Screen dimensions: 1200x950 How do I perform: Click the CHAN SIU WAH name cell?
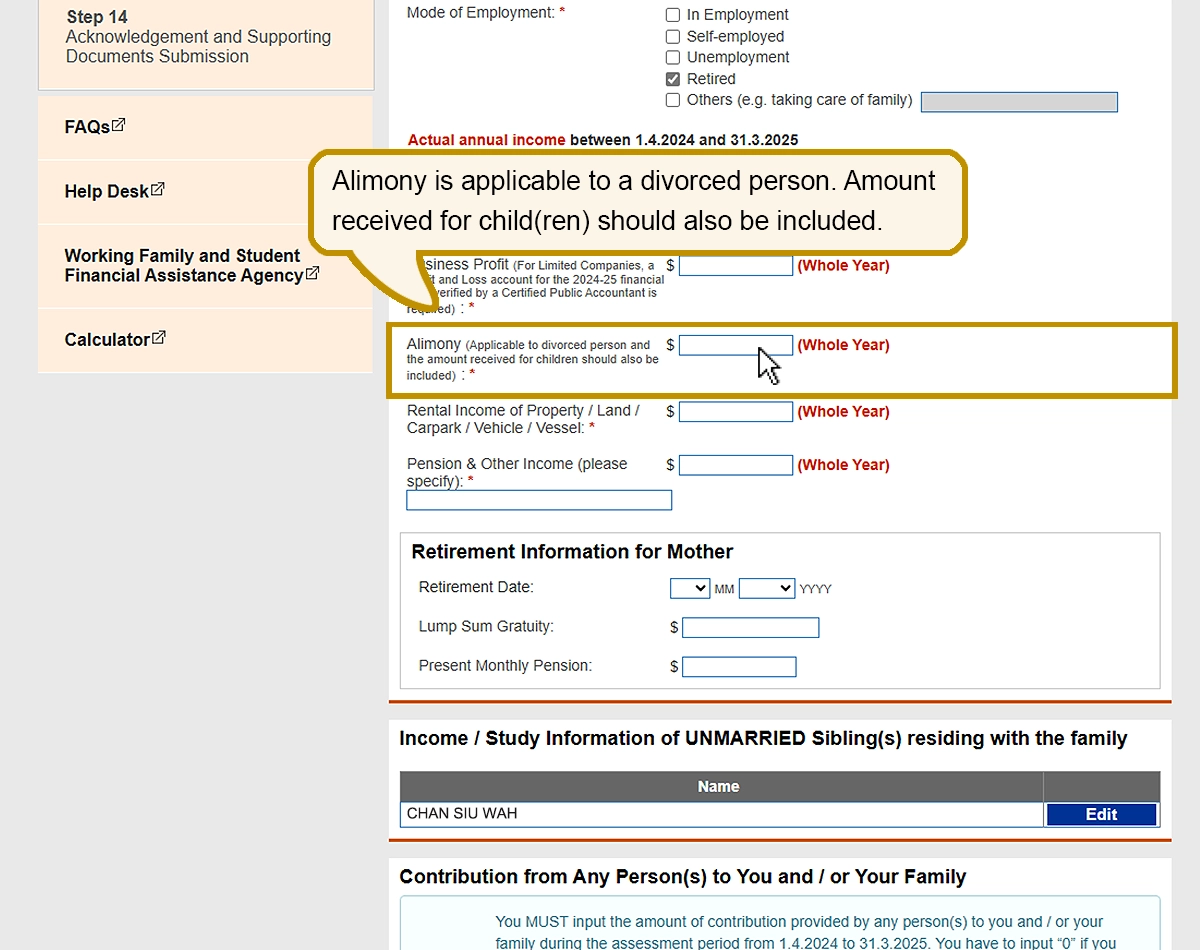pyautogui.click(x=721, y=814)
